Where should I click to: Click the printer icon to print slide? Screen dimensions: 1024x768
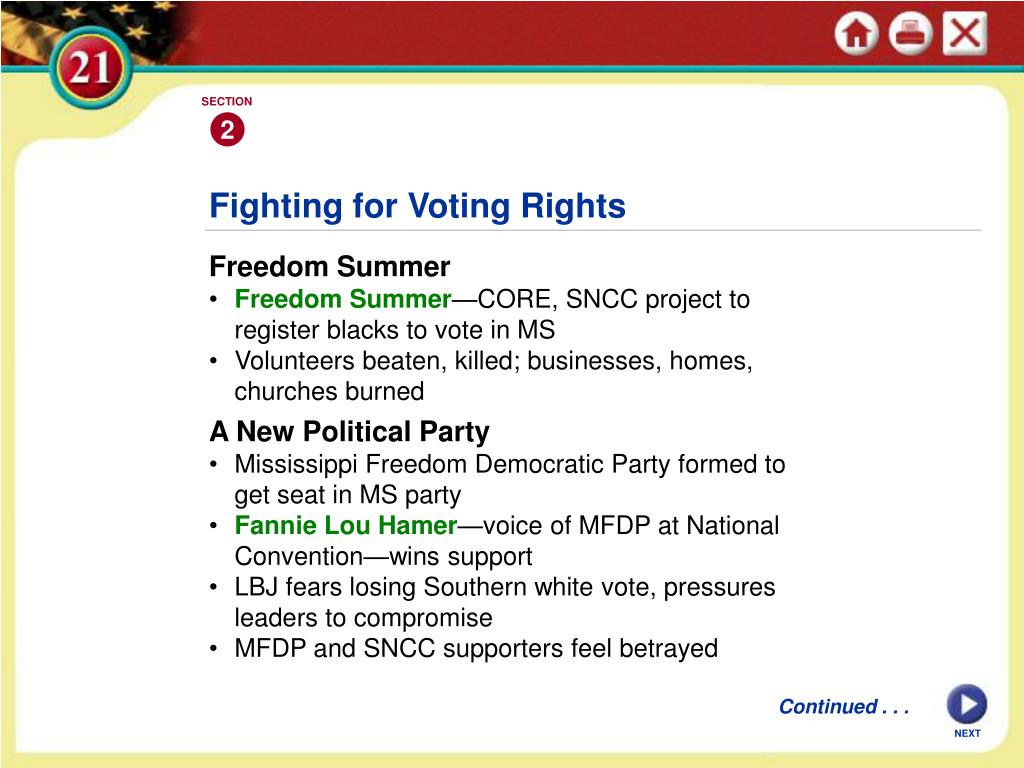pos(910,33)
